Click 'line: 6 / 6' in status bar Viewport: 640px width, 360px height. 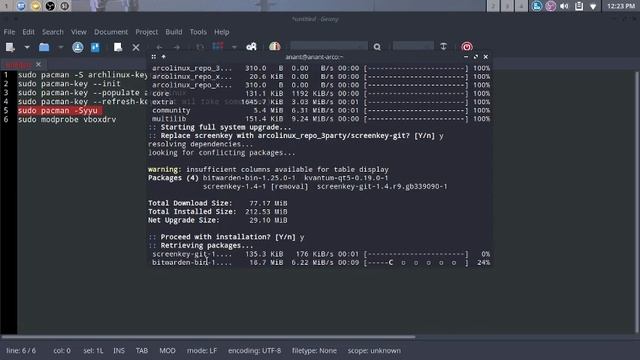pyautogui.click(x=20, y=351)
